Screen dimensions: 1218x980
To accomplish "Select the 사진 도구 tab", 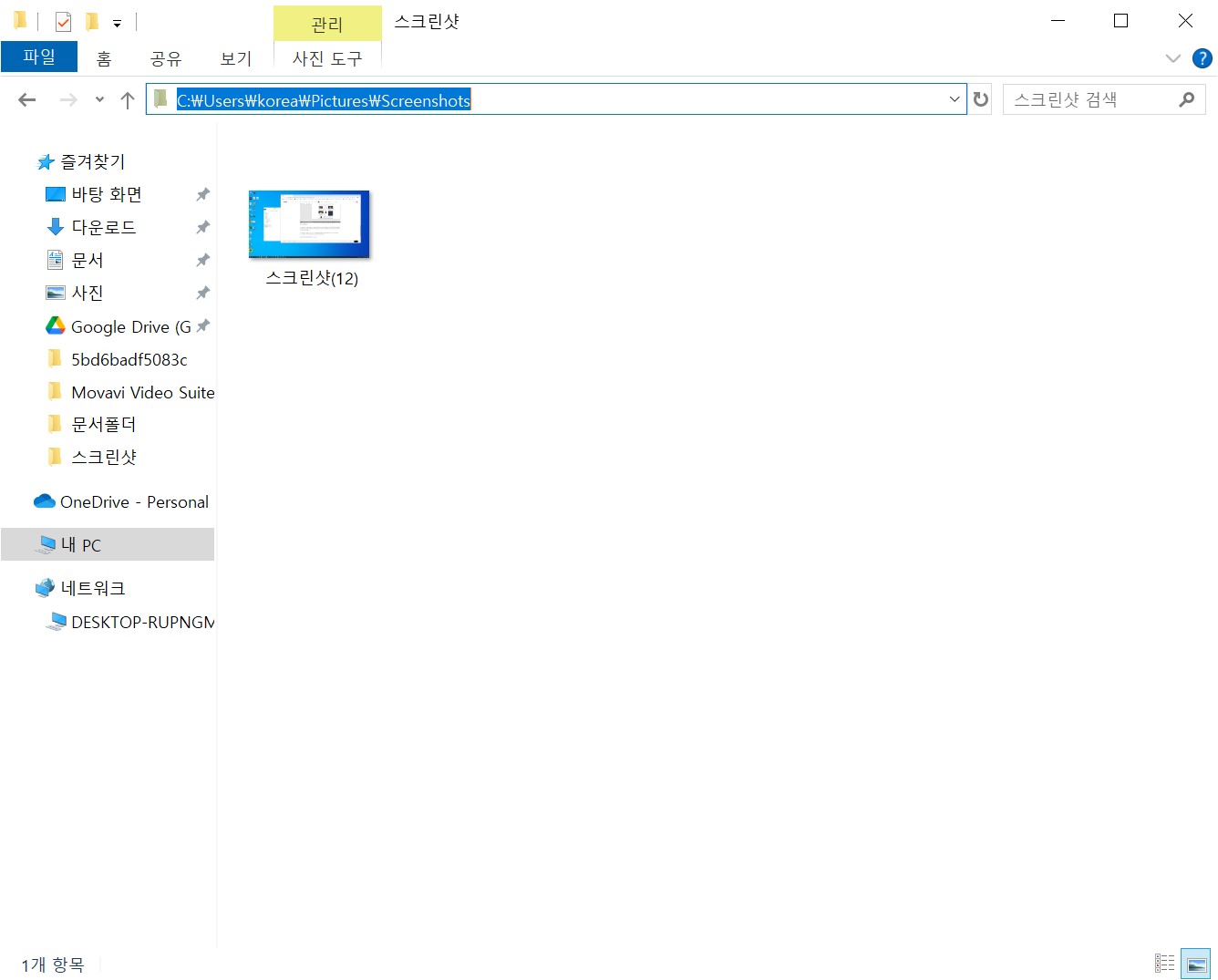I will [327, 58].
